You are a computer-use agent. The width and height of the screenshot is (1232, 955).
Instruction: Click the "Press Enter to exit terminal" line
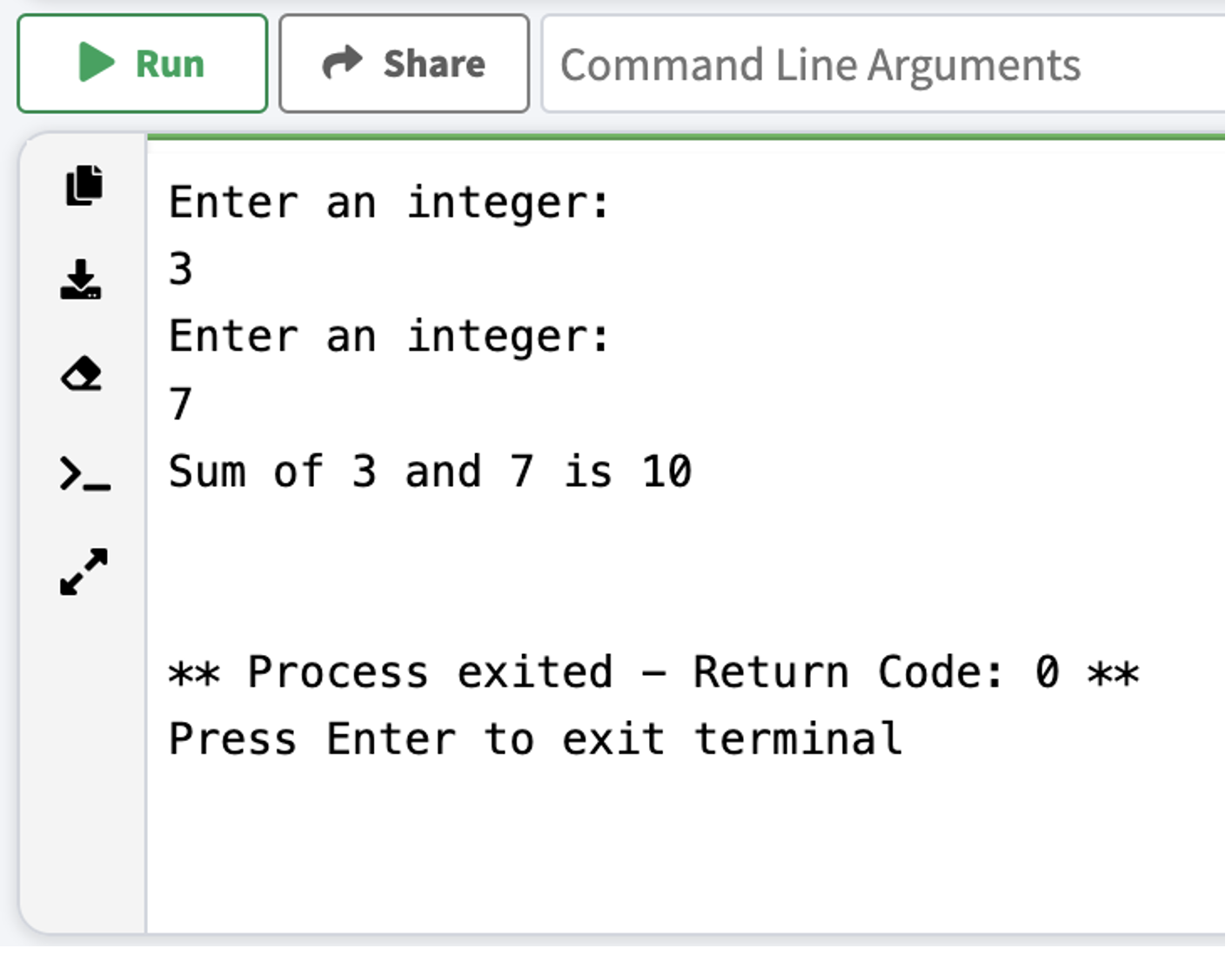(x=535, y=739)
